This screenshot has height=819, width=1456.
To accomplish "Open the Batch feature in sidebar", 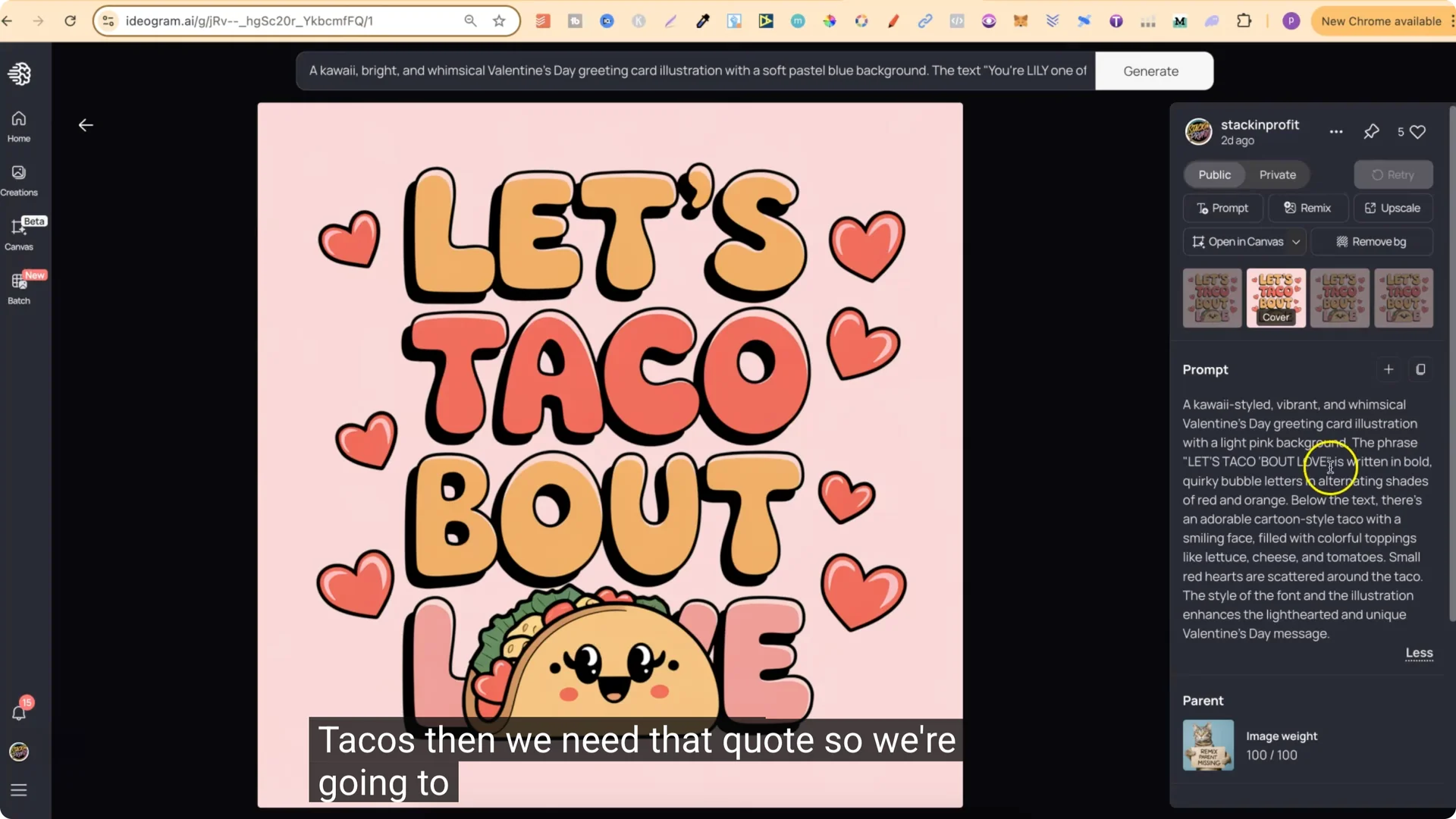I will [x=18, y=288].
